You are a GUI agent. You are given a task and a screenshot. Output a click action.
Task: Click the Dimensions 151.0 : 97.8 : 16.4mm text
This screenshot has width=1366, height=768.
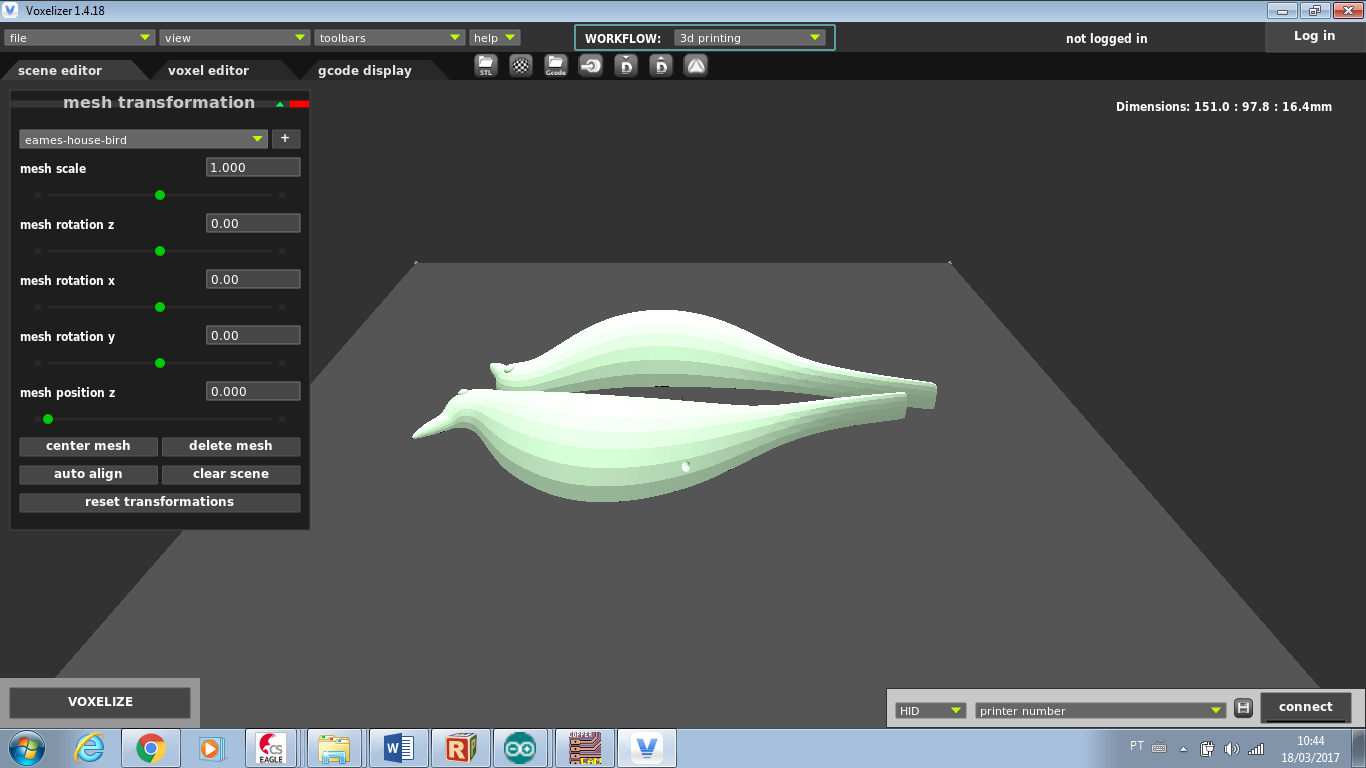(x=1224, y=107)
